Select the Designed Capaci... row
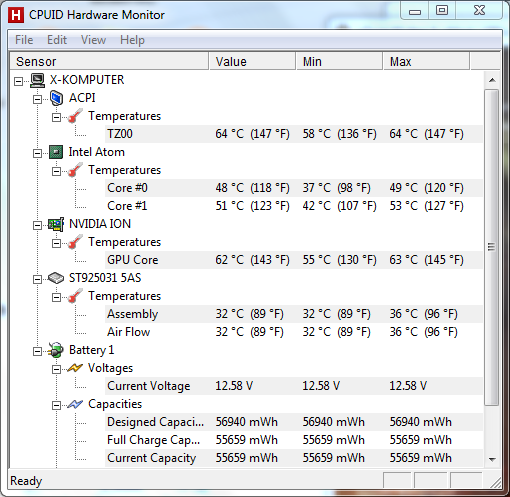The image size is (510, 497). tap(294, 422)
